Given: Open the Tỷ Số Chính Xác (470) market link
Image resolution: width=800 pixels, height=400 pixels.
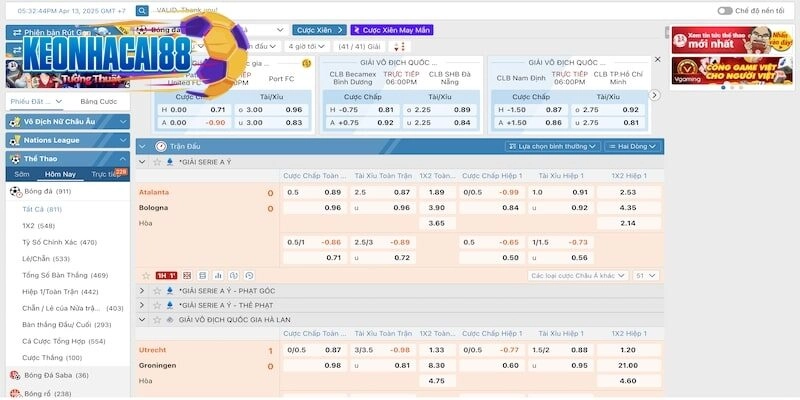Looking at the screenshot, I should [59, 242].
